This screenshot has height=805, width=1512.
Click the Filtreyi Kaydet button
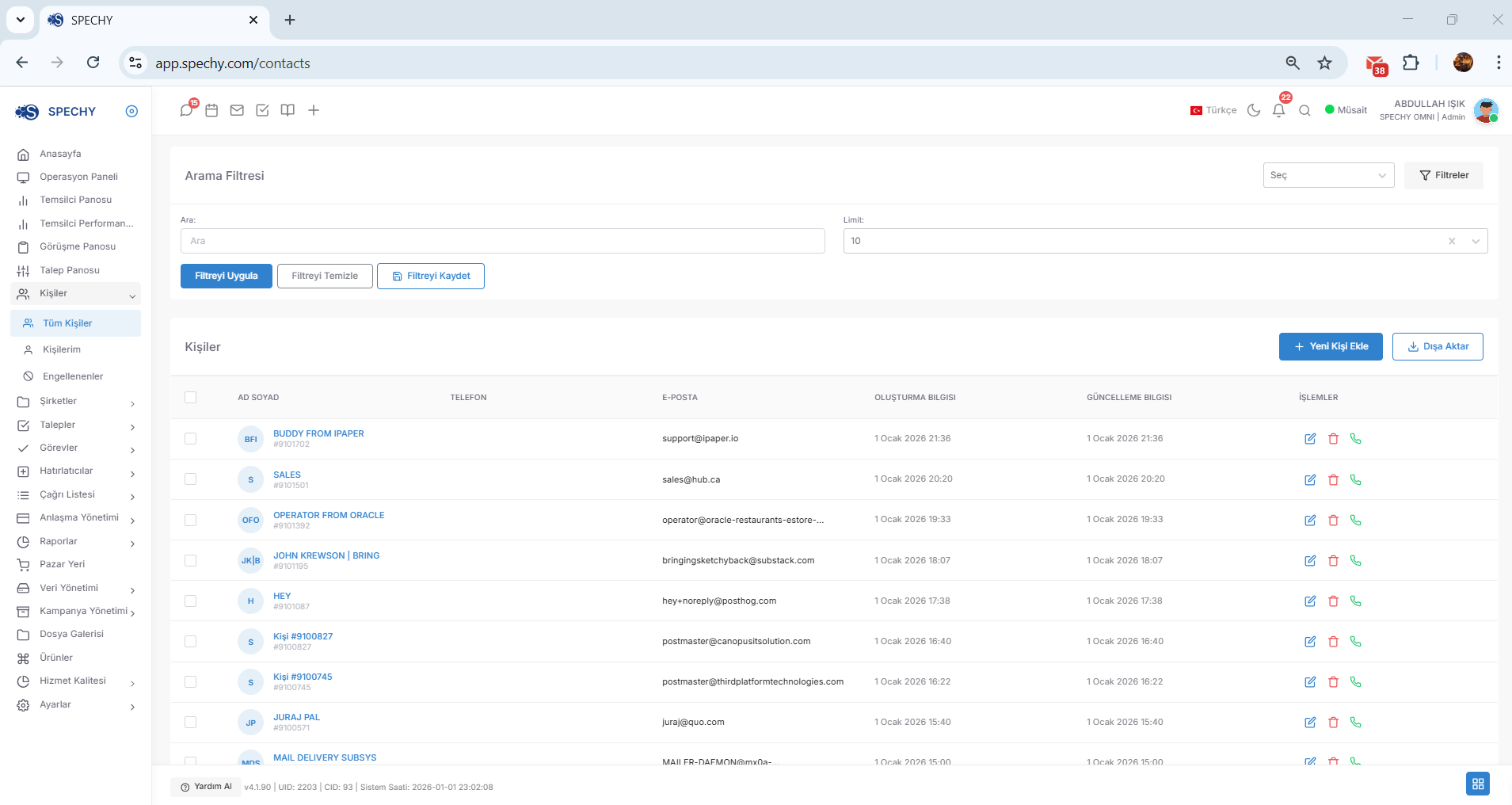click(x=431, y=276)
